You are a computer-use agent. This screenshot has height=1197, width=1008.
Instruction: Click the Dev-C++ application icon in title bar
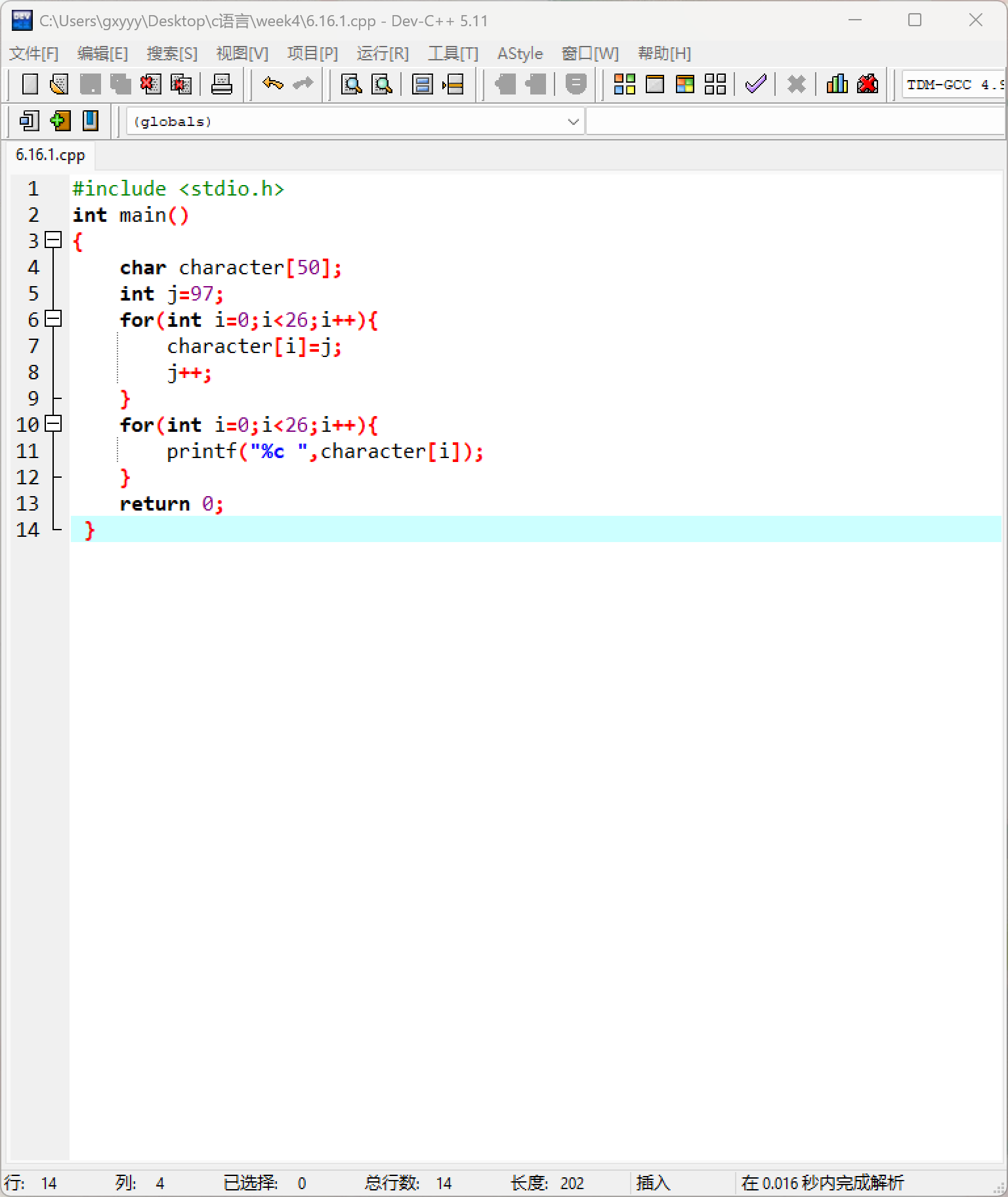click(22, 20)
